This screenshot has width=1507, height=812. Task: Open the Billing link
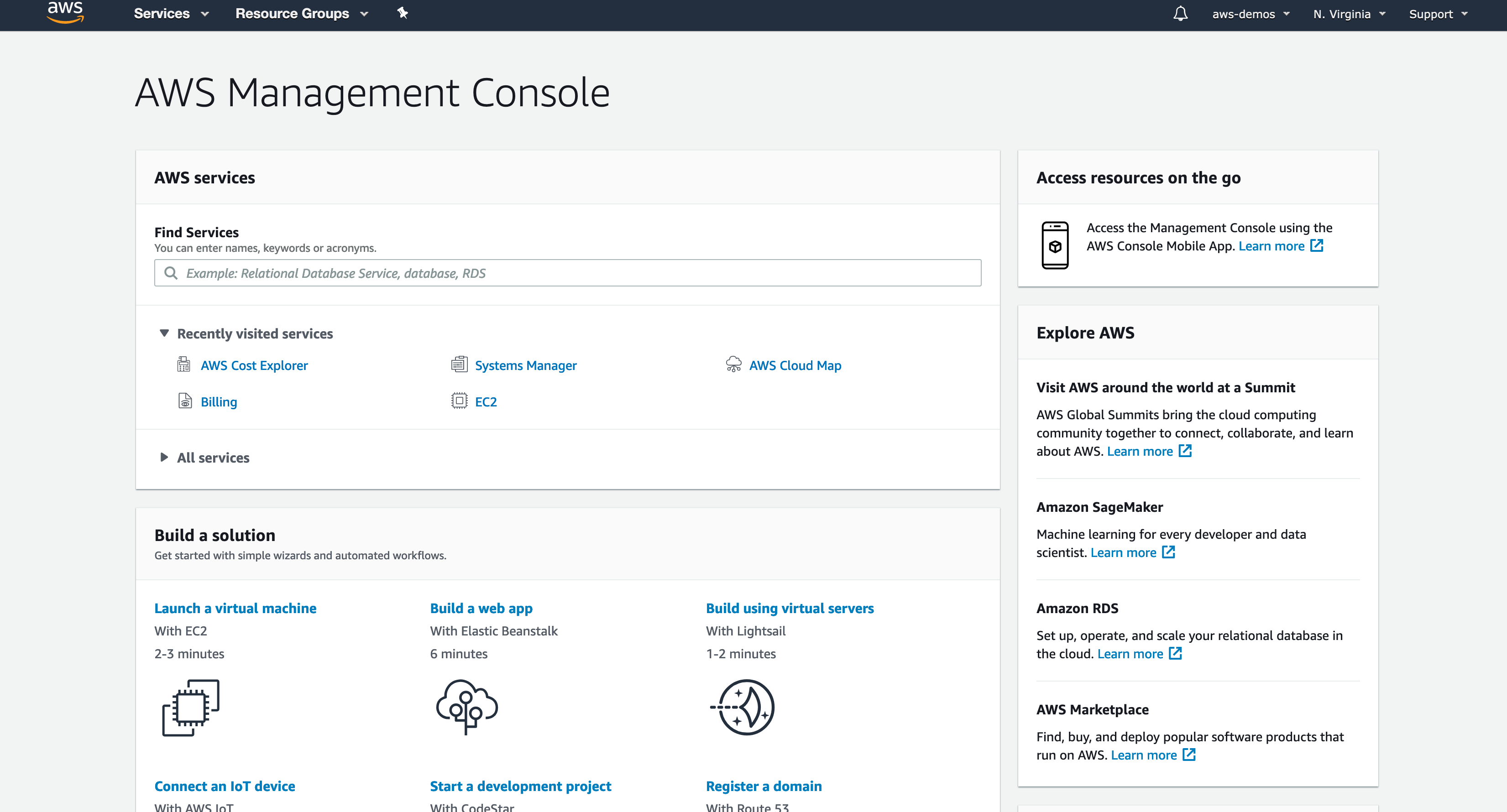(x=219, y=401)
